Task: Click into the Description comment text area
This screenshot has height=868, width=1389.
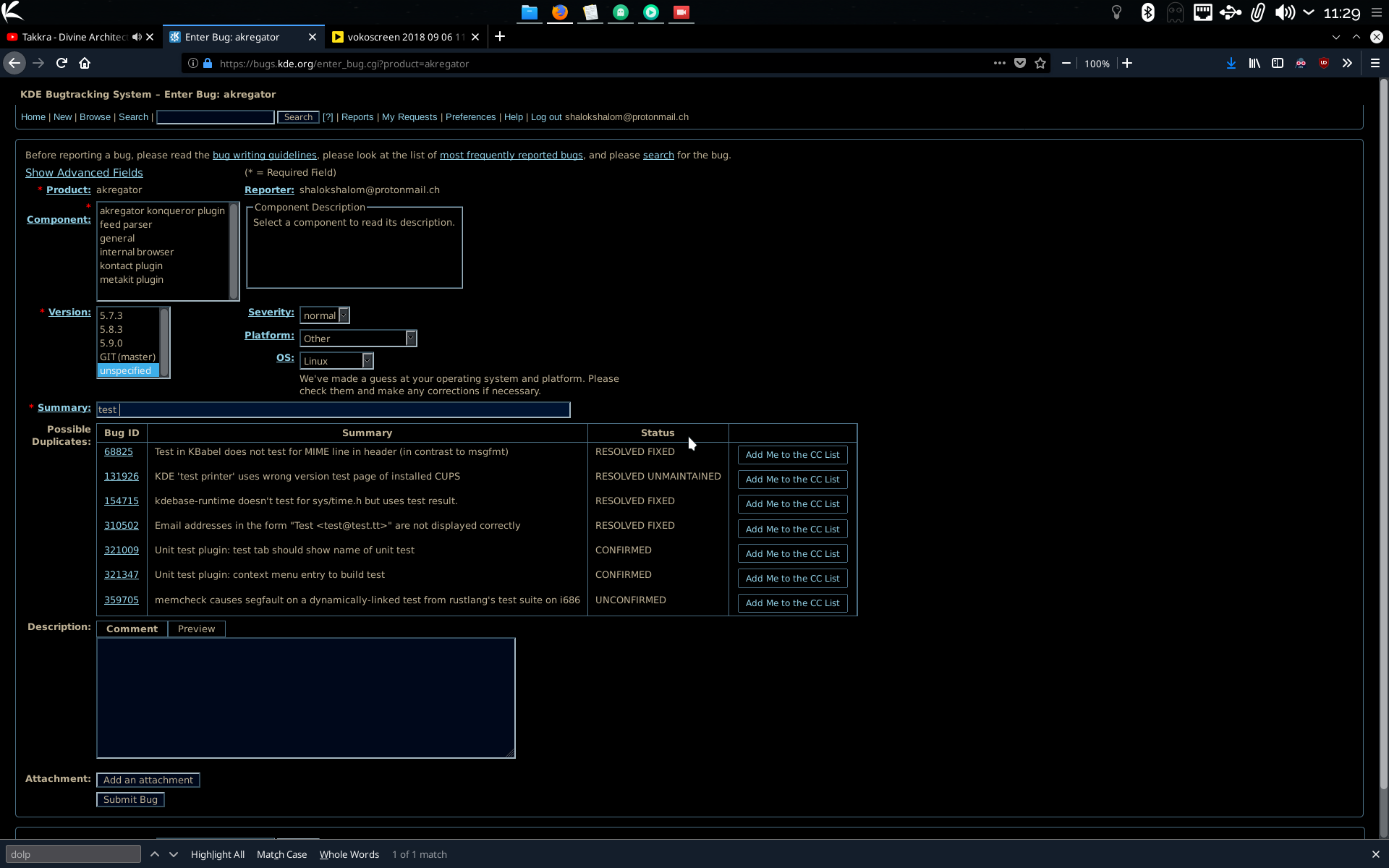Action: pyautogui.click(x=306, y=698)
